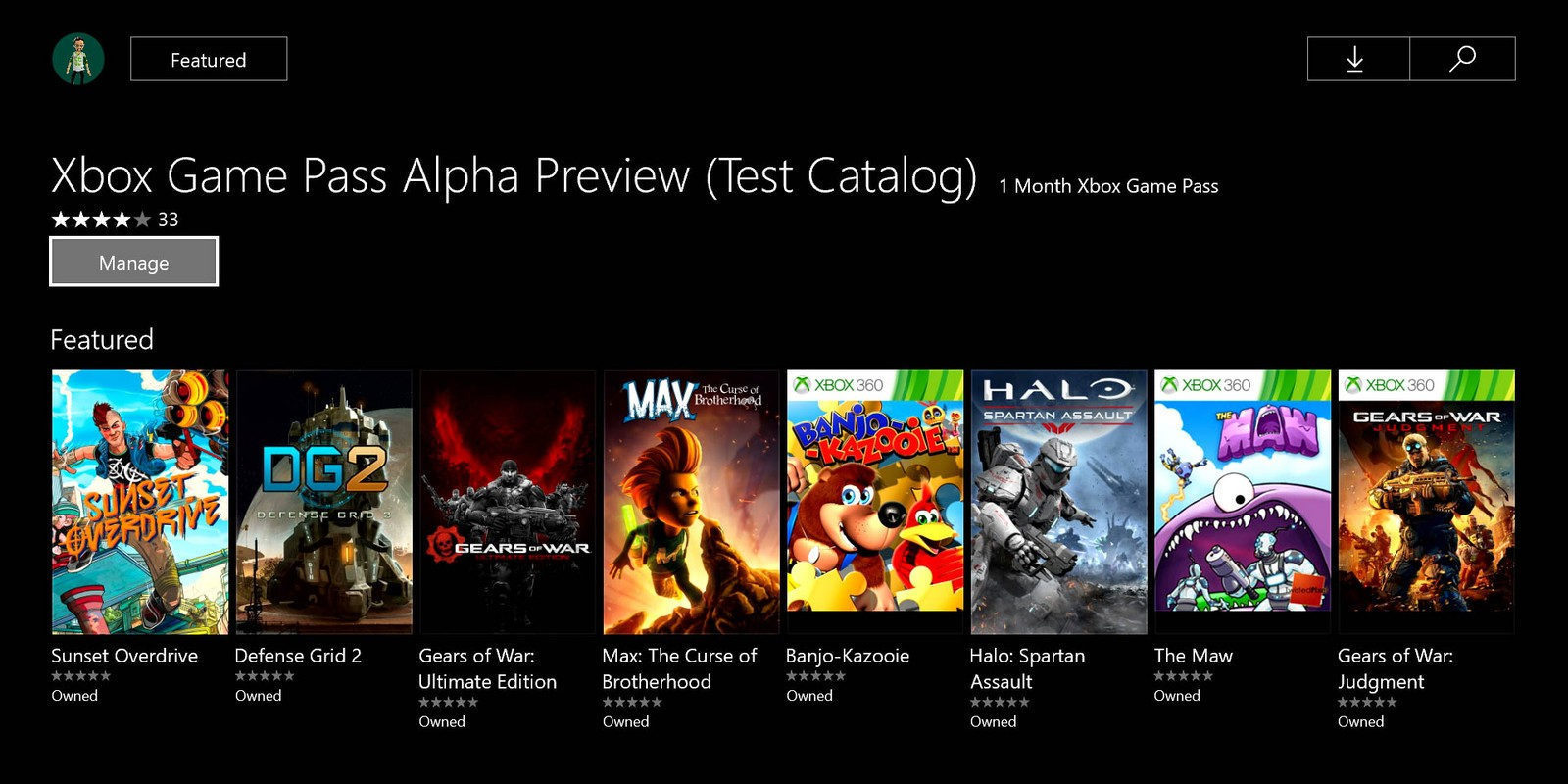This screenshot has height=784, width=1568.
Task: Click the star rating under Sunset Overdrive
Action: coord(80,676)
